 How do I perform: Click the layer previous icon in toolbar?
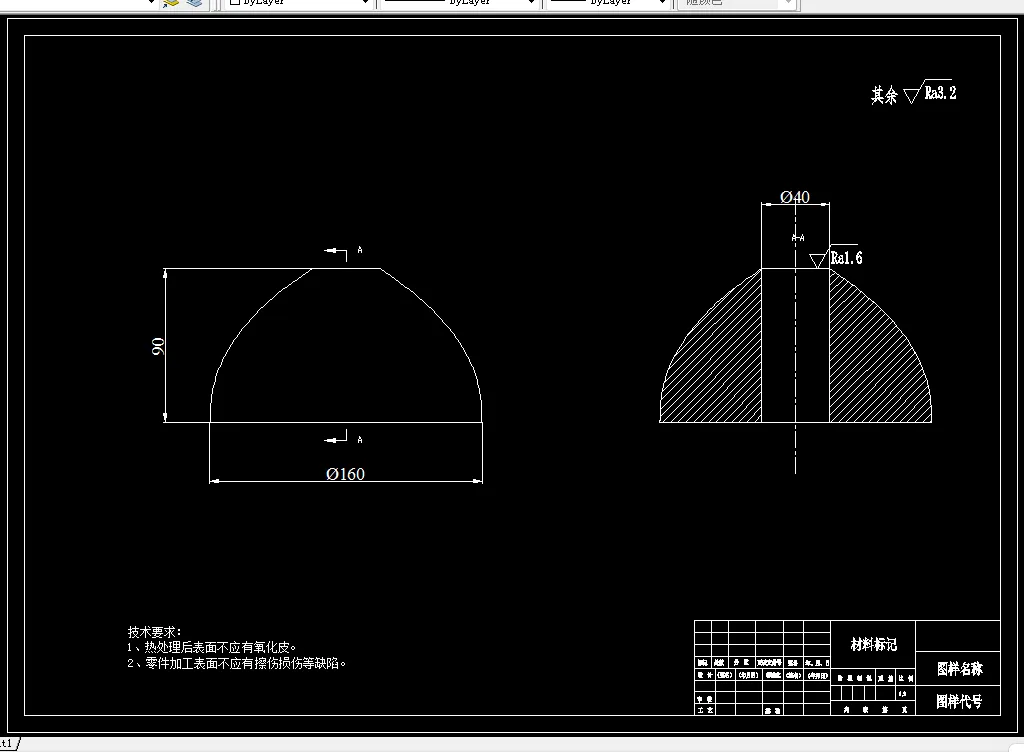coord(171,3)
